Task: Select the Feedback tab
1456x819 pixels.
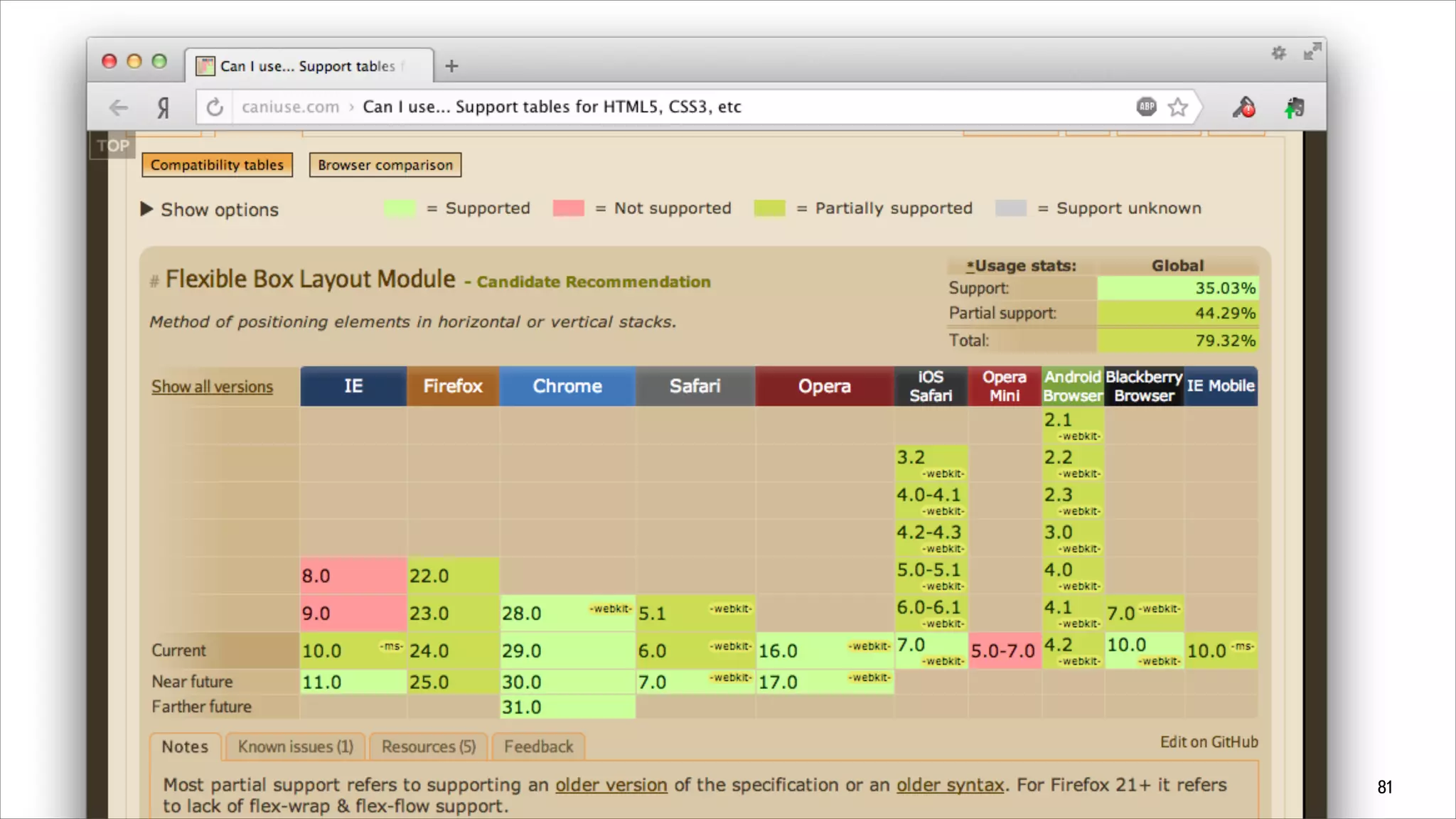Action: [538, 746]
